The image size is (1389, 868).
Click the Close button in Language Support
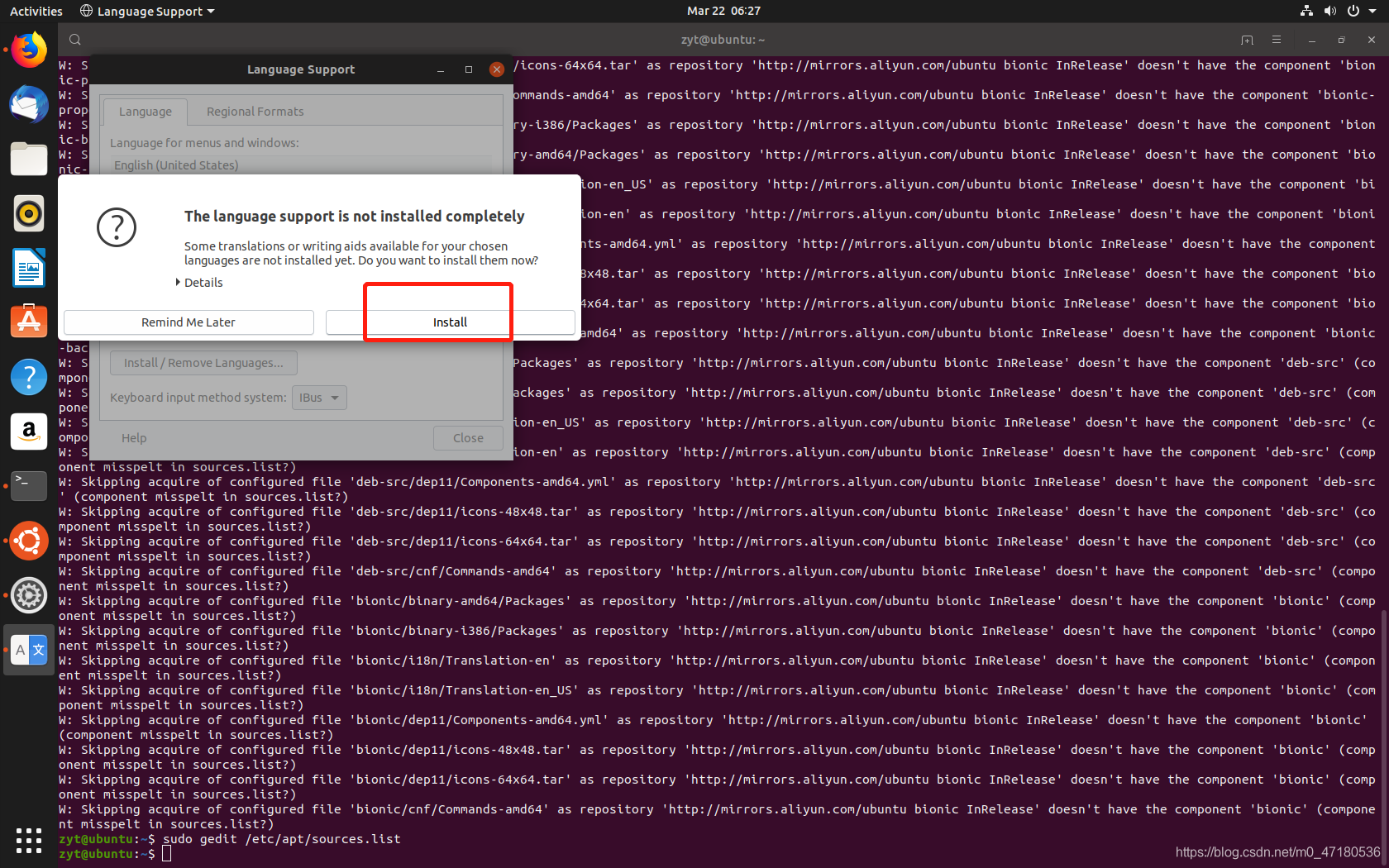coord(468,438)
